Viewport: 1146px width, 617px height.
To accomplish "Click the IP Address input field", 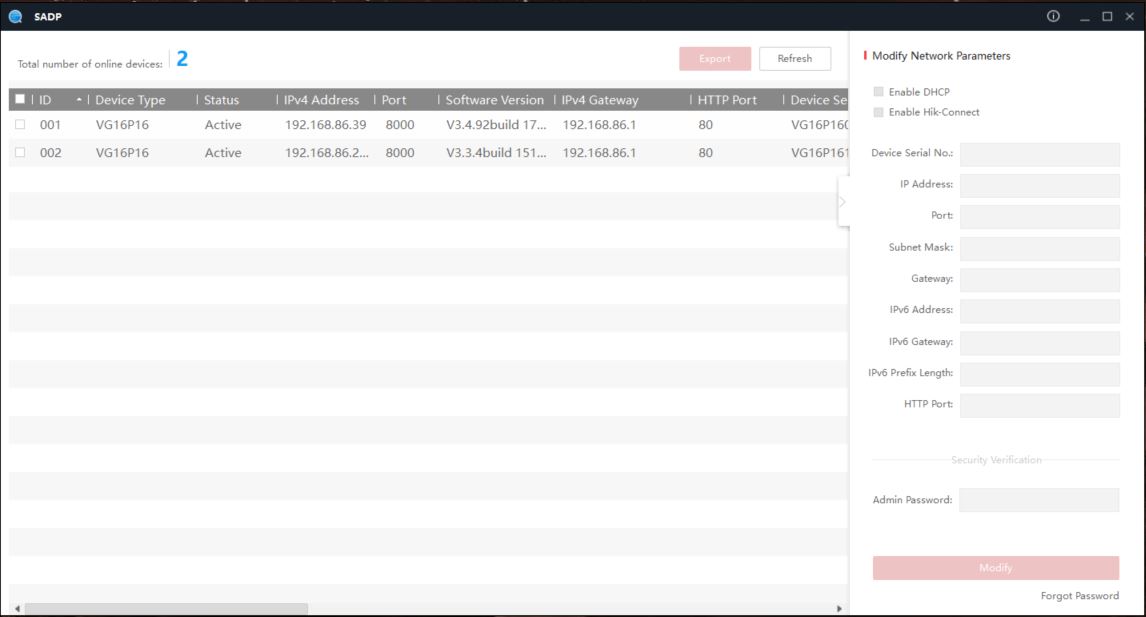I will coord(1039,186).
